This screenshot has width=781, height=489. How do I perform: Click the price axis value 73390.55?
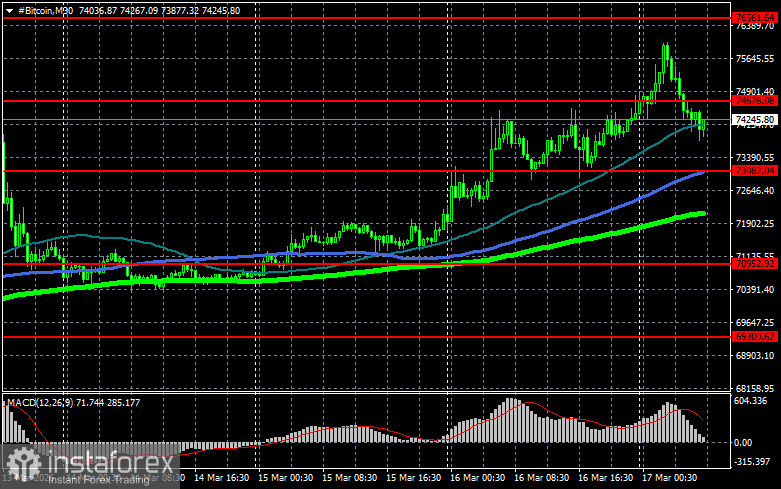[755, 158]
